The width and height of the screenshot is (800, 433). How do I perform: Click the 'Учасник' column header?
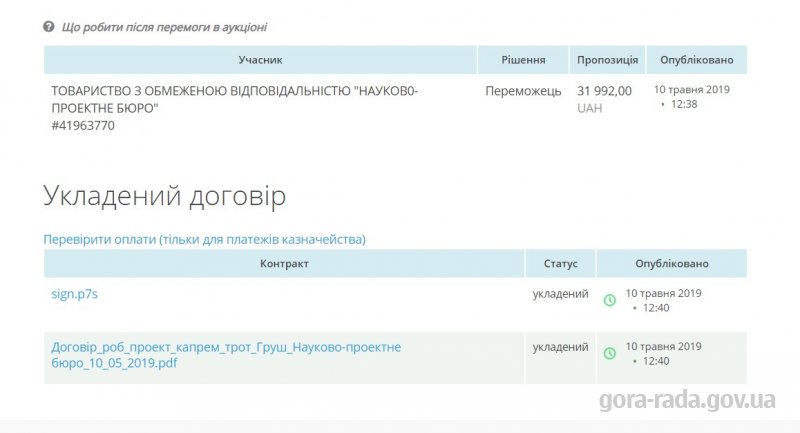click(260, 60)
